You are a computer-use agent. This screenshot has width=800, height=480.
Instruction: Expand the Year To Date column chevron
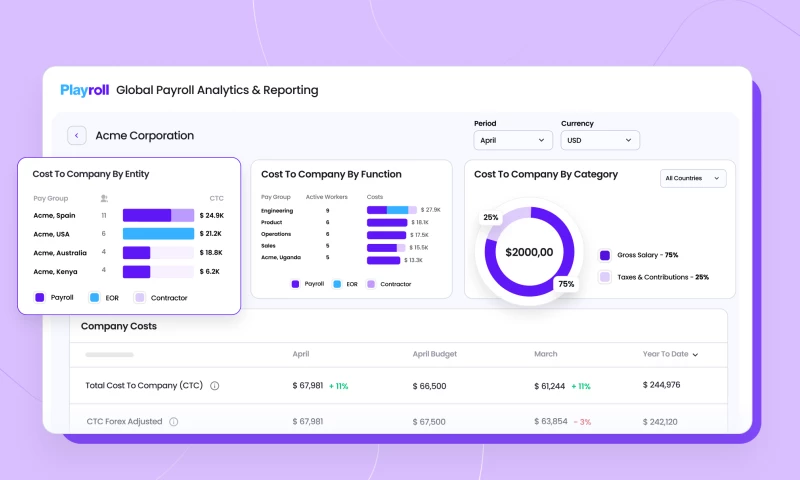point(696,355)
